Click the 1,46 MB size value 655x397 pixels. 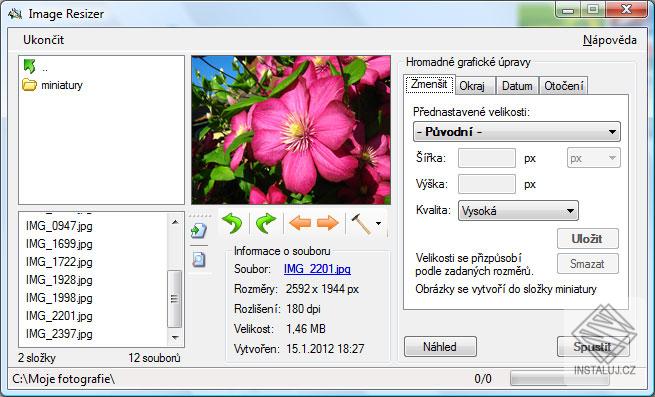[x=306, y=329]
